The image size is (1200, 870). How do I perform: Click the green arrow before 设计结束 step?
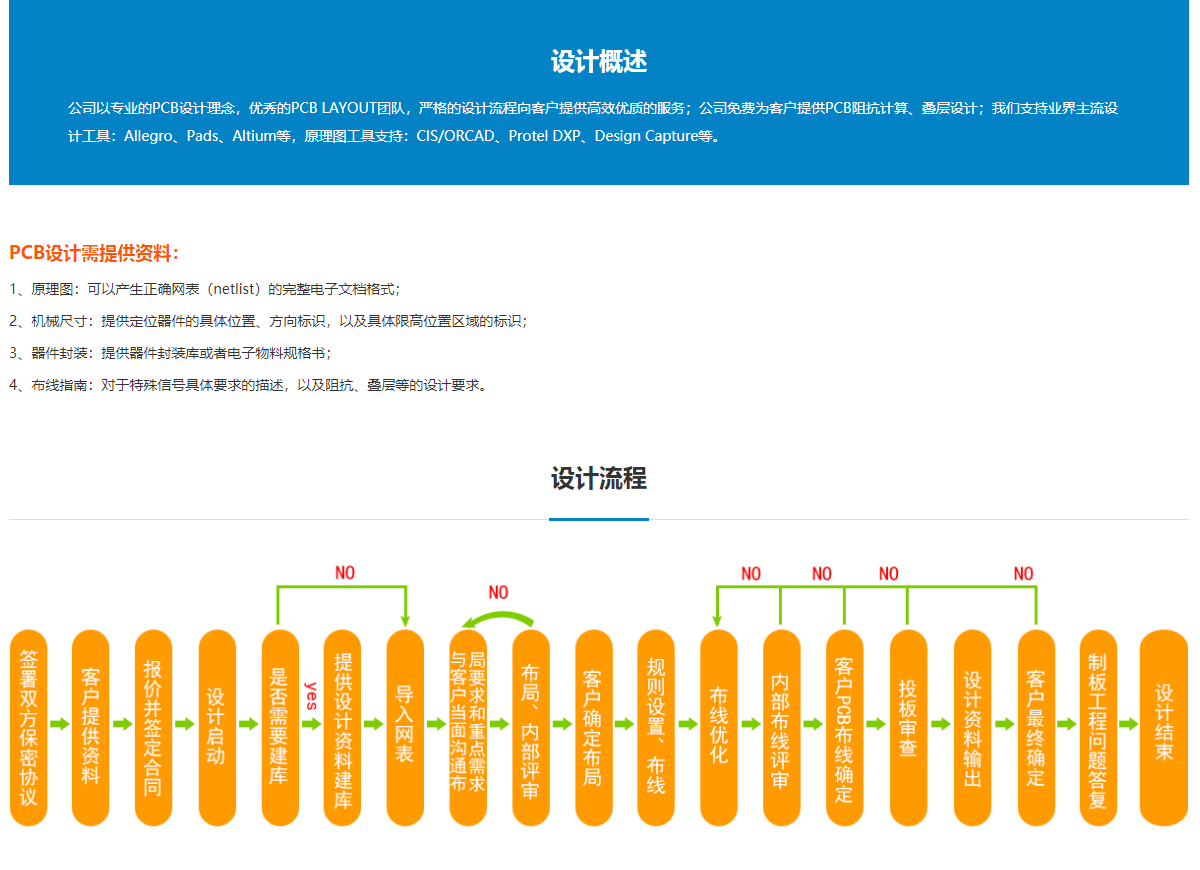[1128, 724]
